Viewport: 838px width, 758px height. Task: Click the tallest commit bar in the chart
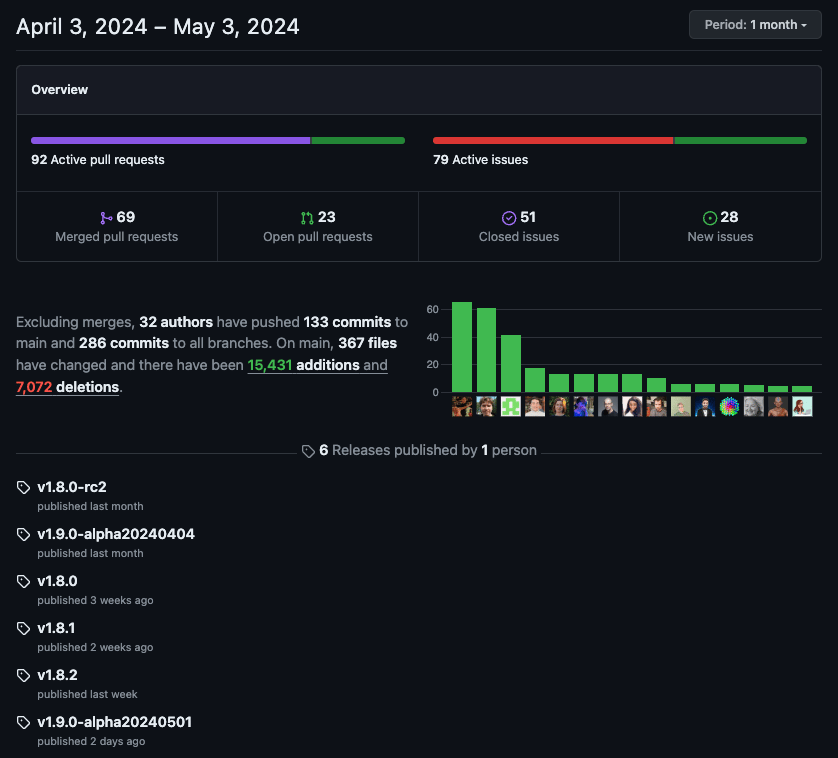462,347
